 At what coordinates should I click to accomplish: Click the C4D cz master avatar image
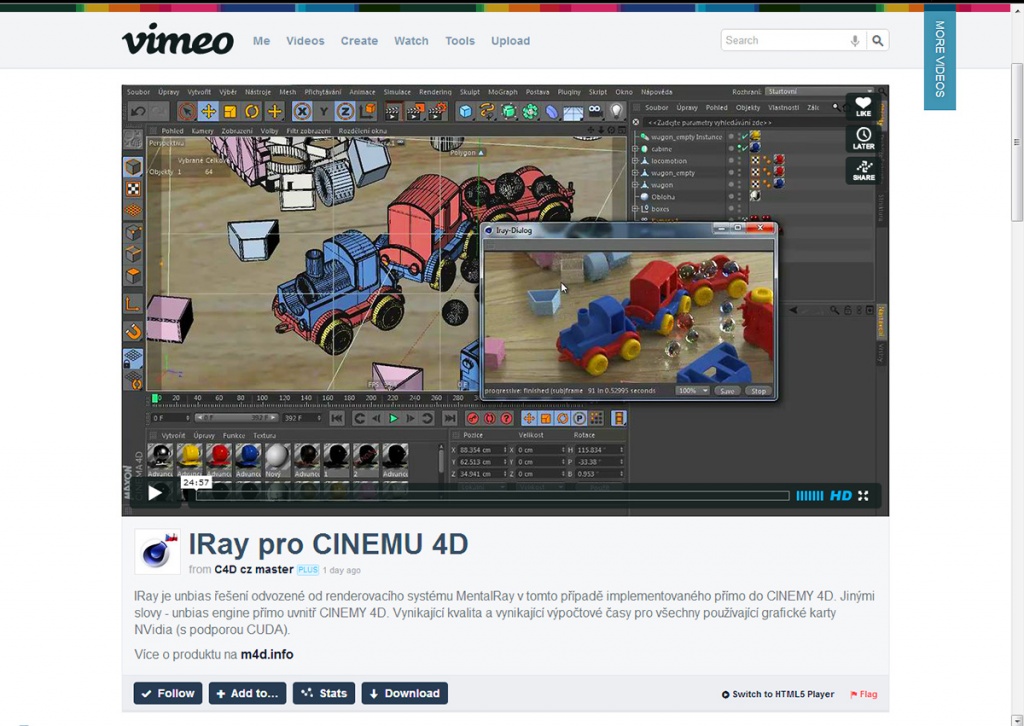coord(157,552)
